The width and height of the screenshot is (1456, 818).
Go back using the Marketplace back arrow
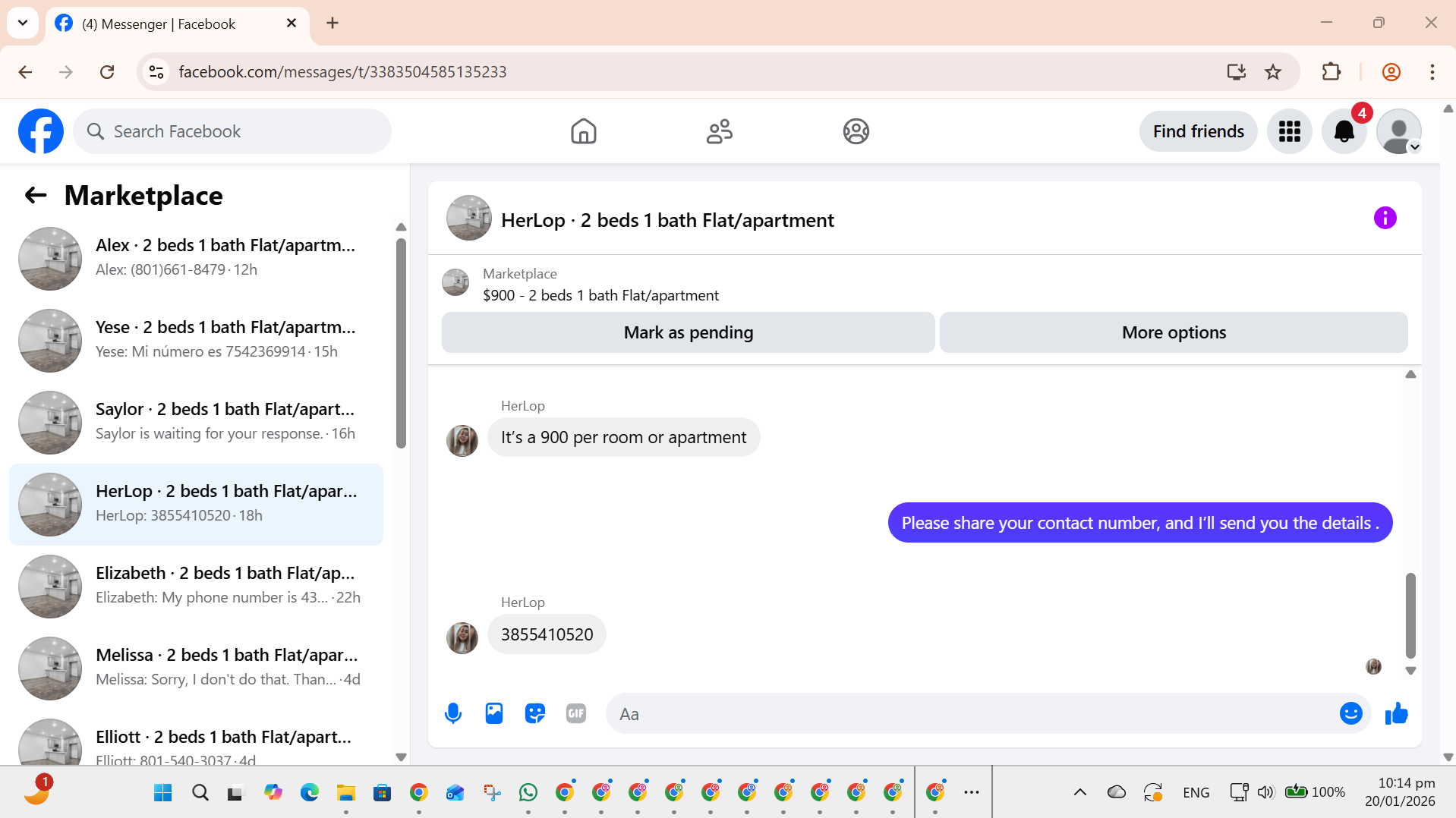pos(36,196)
